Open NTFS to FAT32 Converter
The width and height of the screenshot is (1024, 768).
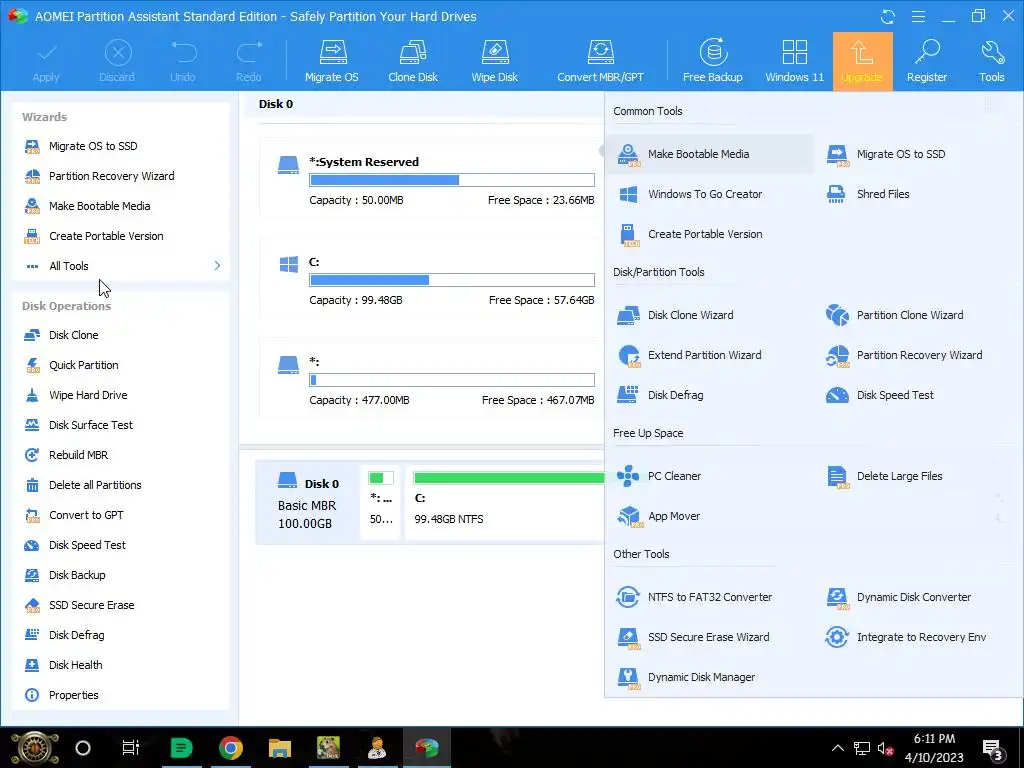695,597
